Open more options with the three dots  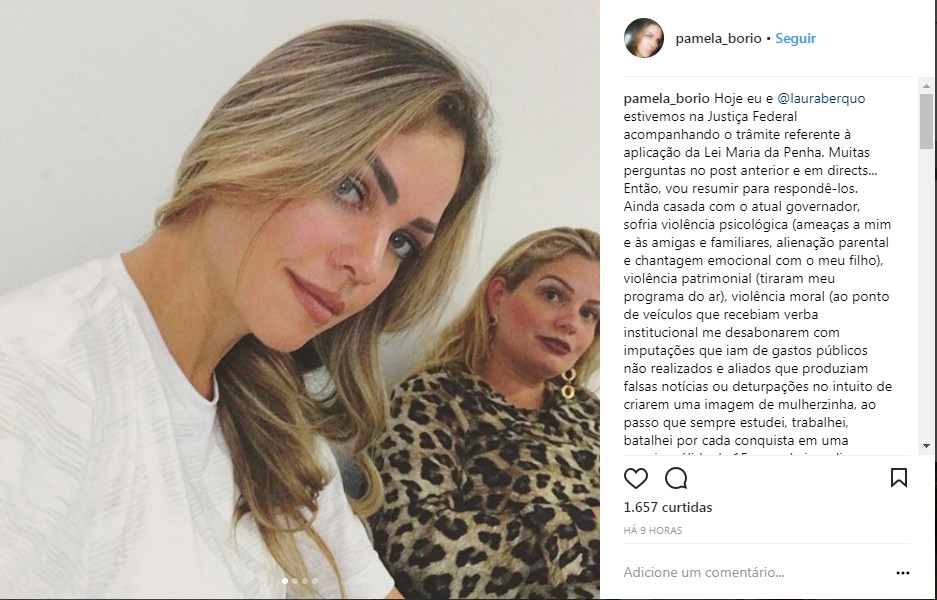tap(903, 573)
